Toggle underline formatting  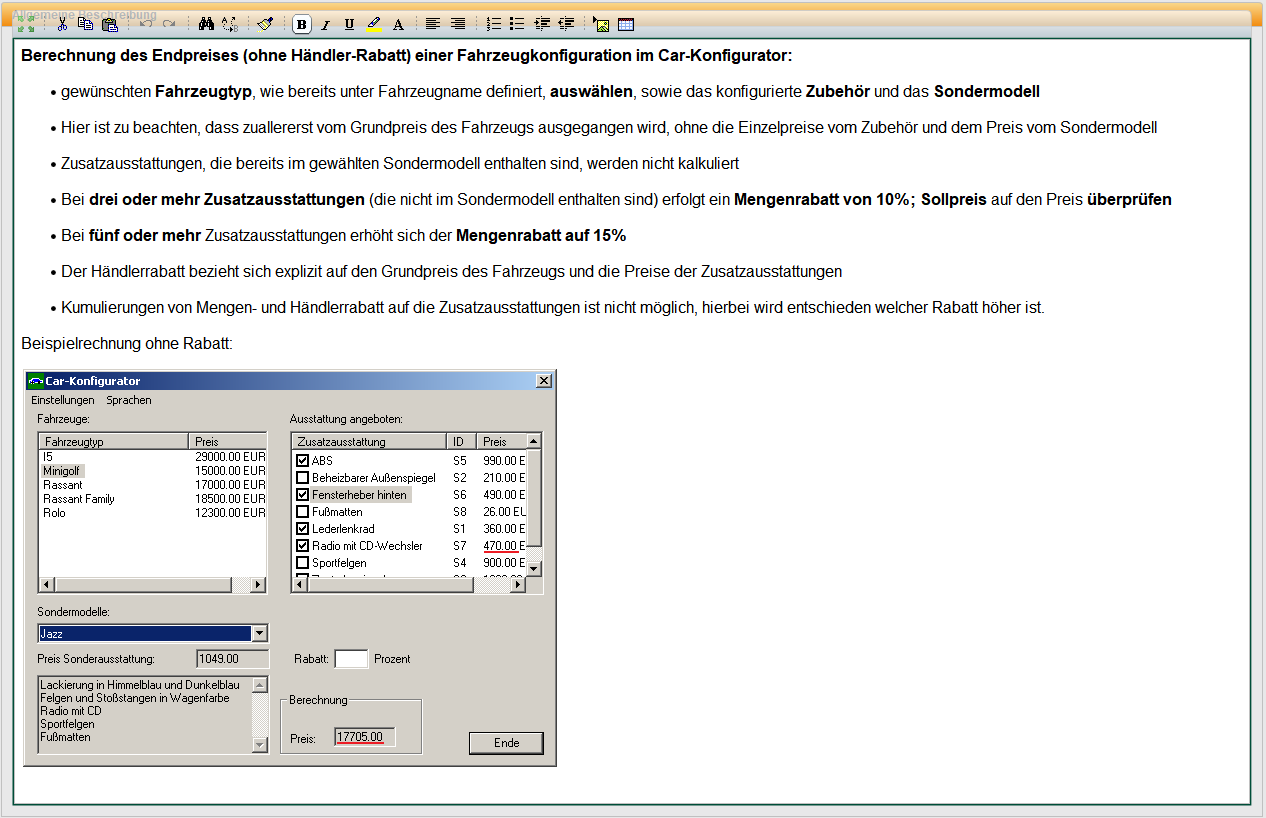click(x=349, y=25)
